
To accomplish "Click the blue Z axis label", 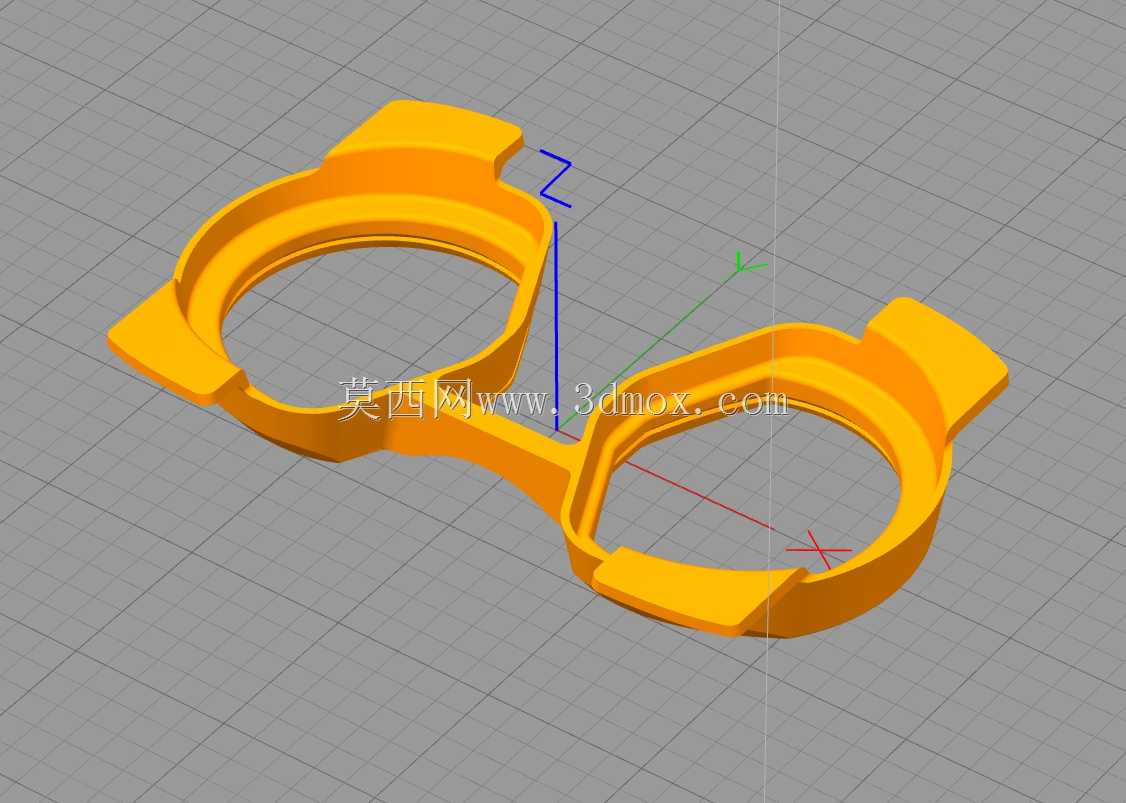I will tap(555, 180).
